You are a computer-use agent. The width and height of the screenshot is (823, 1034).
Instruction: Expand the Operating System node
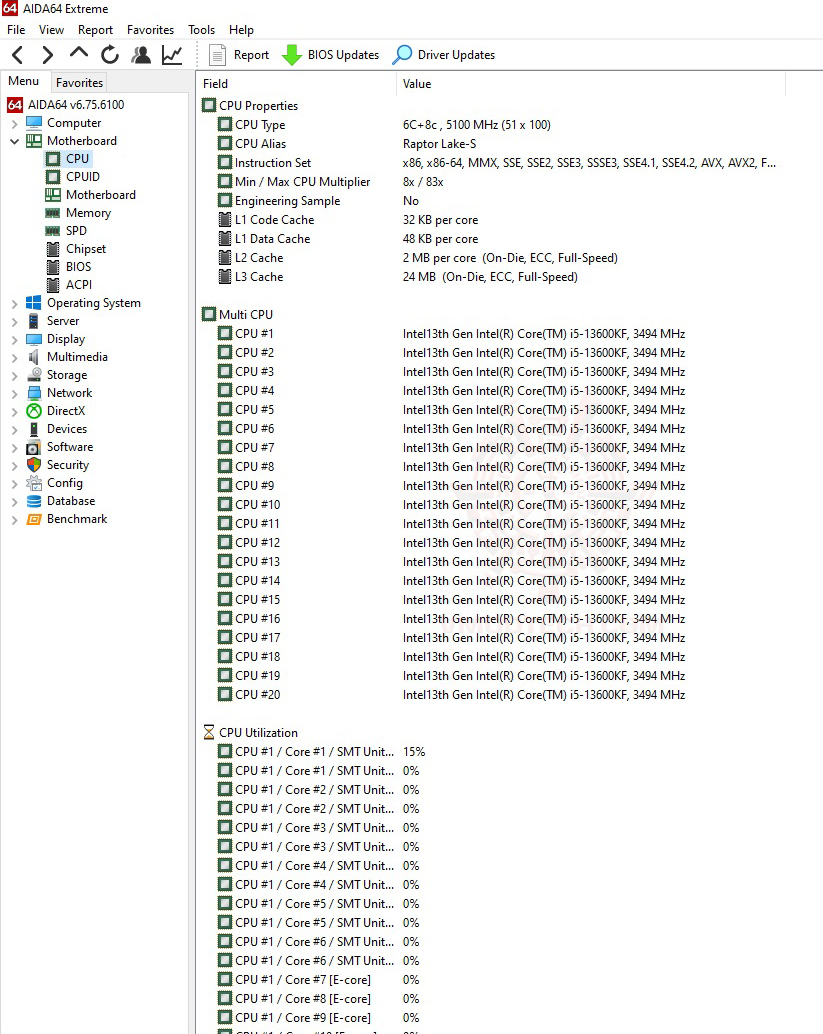coord(15,303)
